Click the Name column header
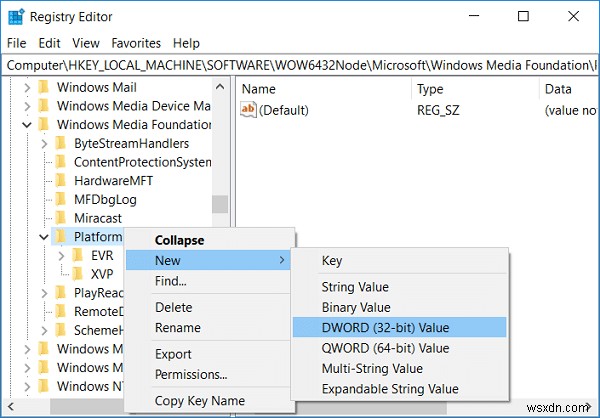This screenshot has width=600, height=418. coord(324,89)
